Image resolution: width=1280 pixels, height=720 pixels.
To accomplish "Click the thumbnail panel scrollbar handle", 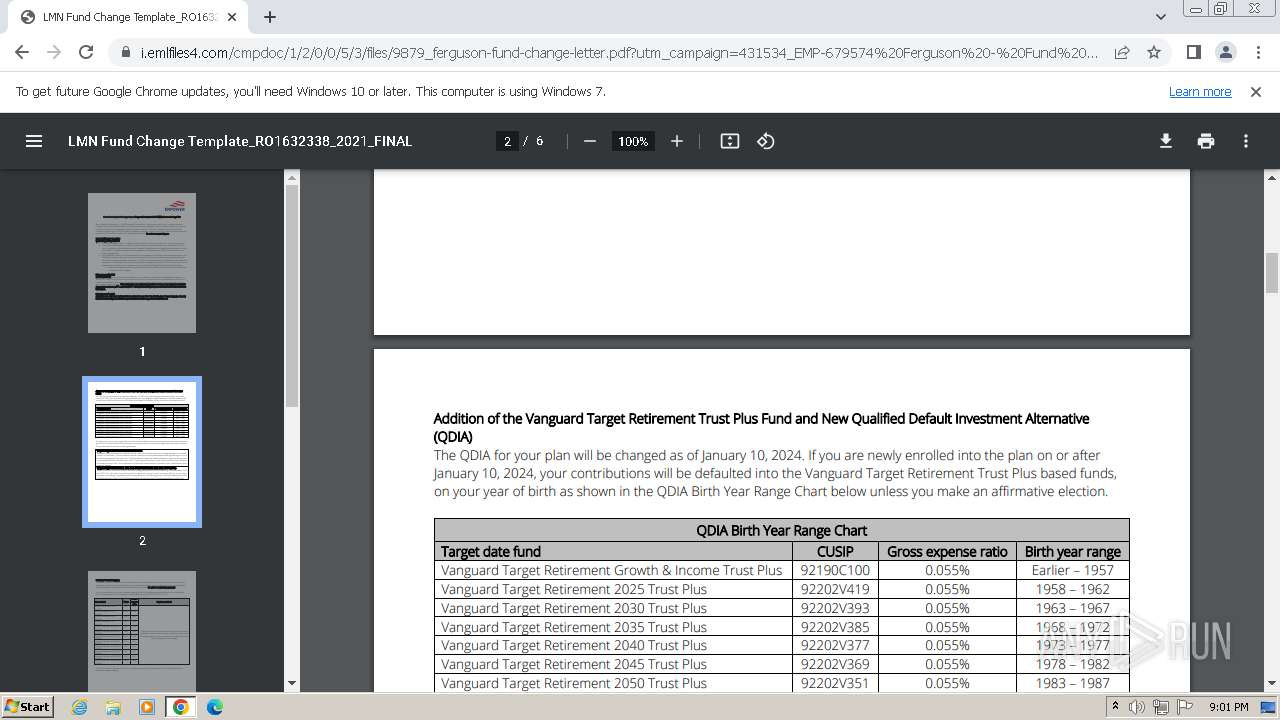I will 292,296.
